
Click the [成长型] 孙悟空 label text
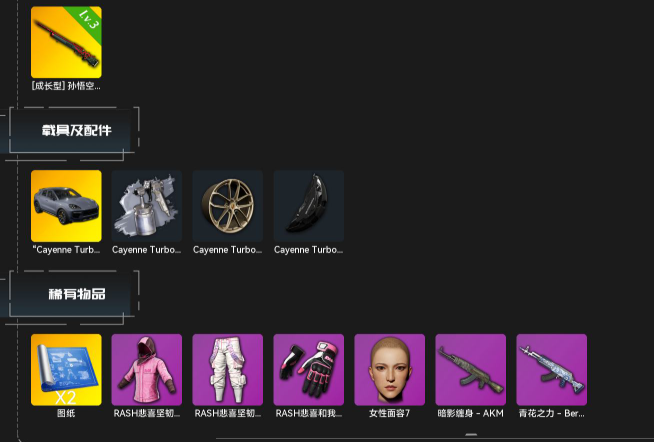click(x=66, y=86)
